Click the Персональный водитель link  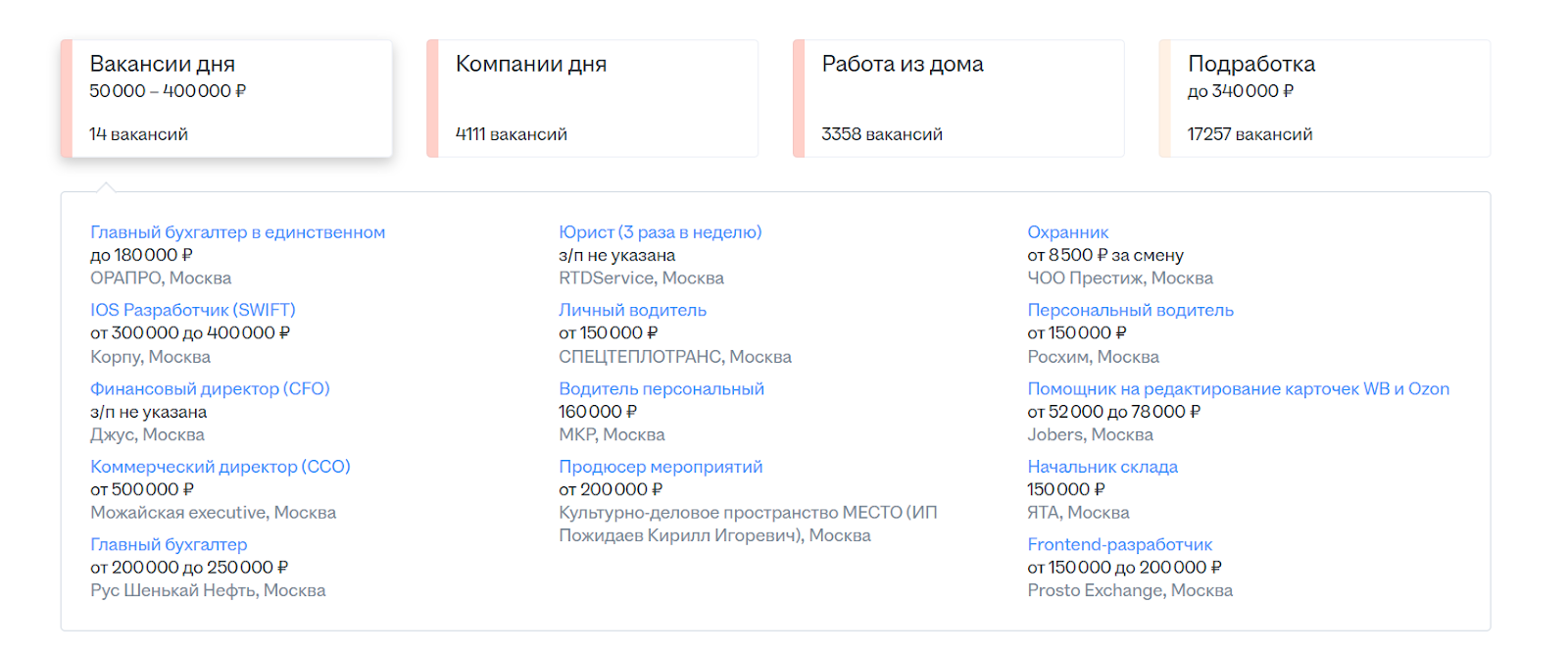click(x=1130, y=310)
